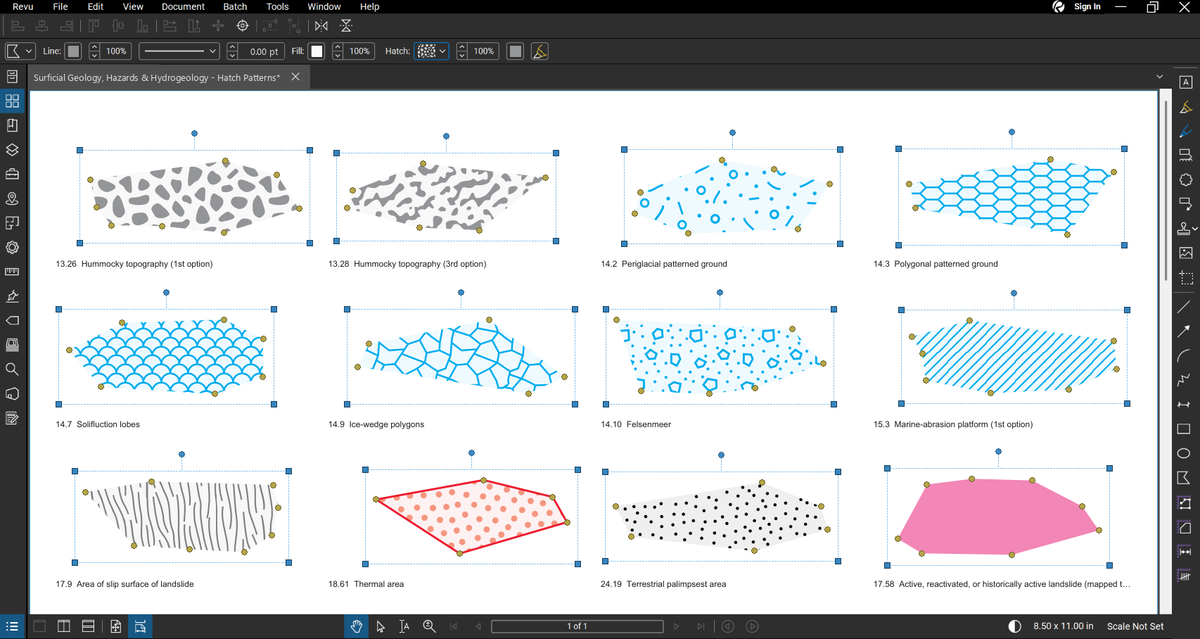Toggle single page view mode
This screenshot has width=1200, height=639.
[x=39, y=626]
